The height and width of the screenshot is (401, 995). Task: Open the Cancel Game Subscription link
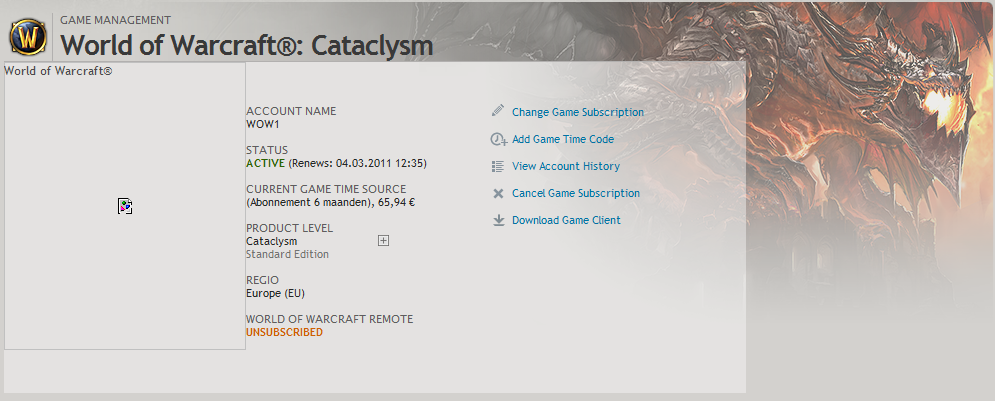[576, 193]
